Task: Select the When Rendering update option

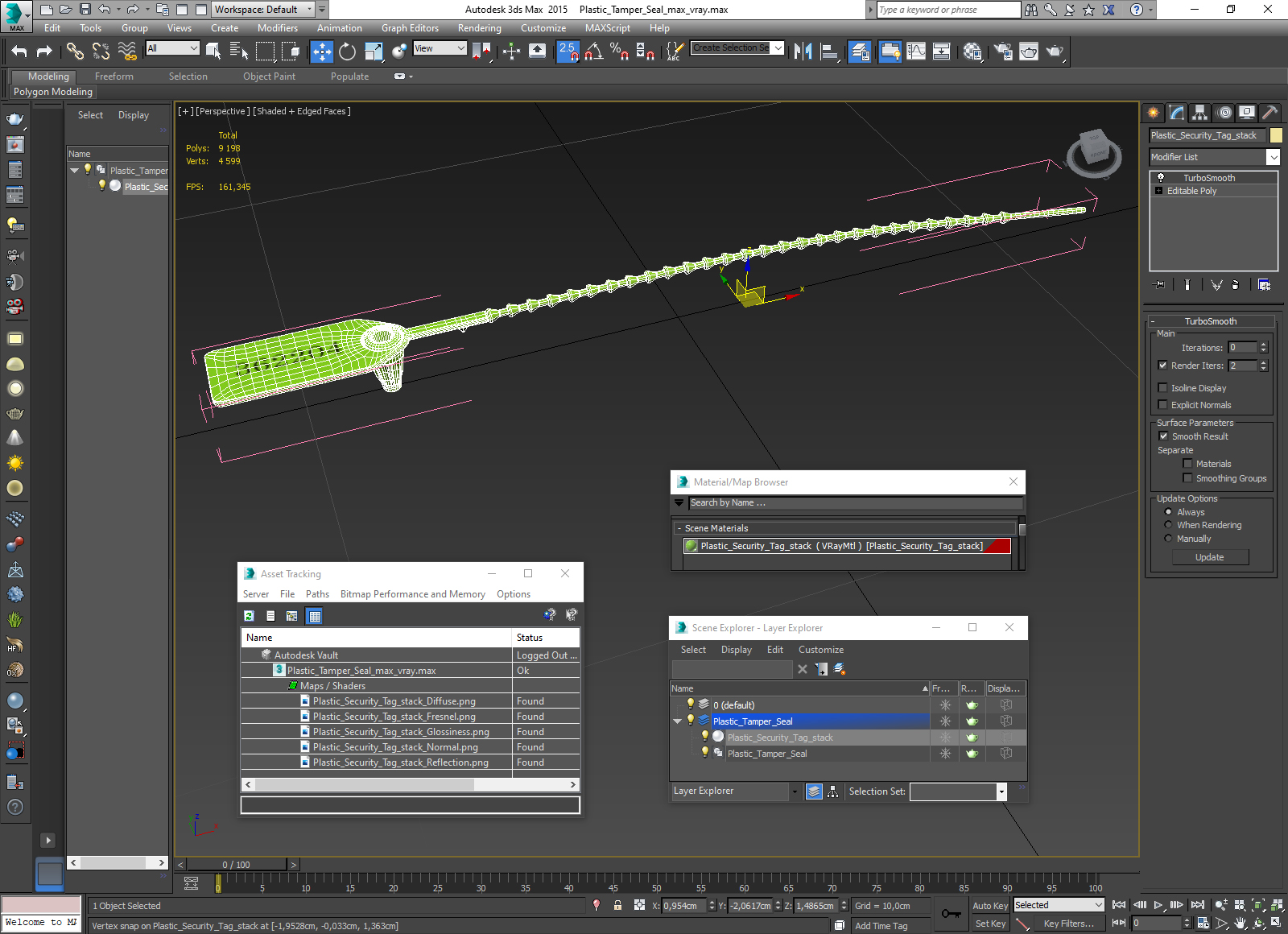Action: (1168, 525)
